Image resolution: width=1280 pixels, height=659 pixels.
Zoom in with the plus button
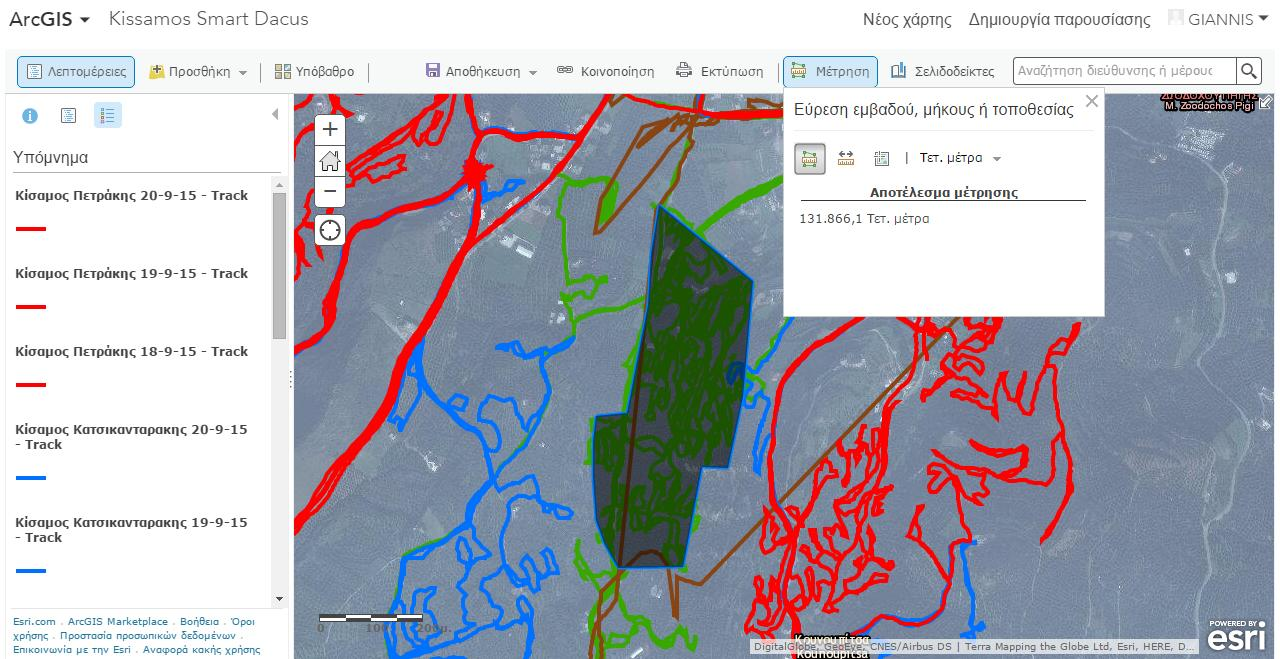pos(330,129)
